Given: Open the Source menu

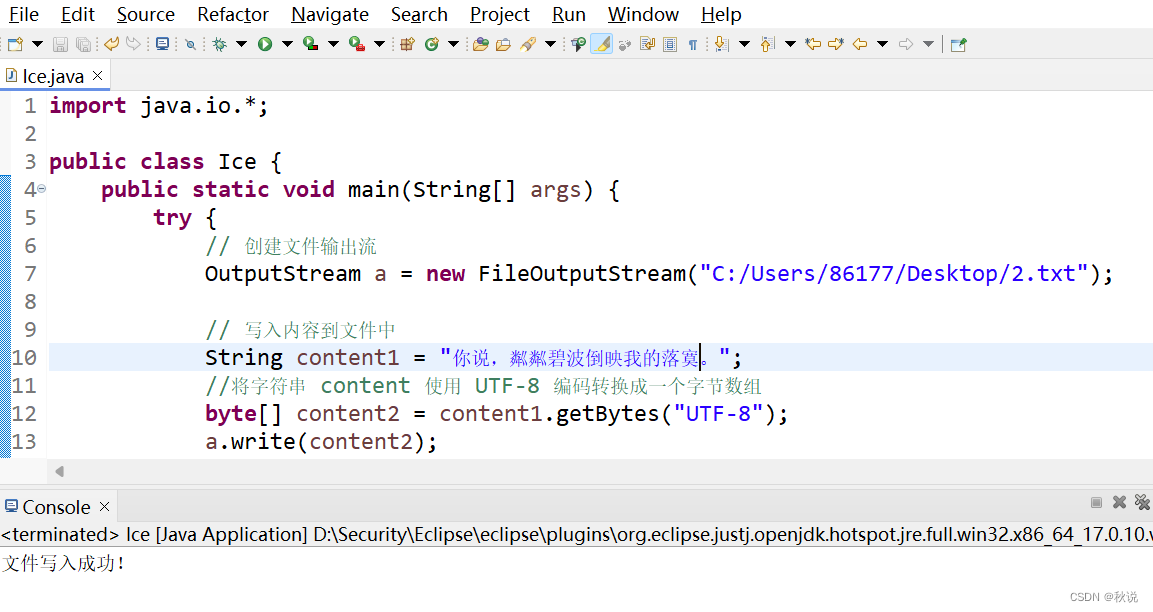Looking at the screenshot, I should (146, 15).
